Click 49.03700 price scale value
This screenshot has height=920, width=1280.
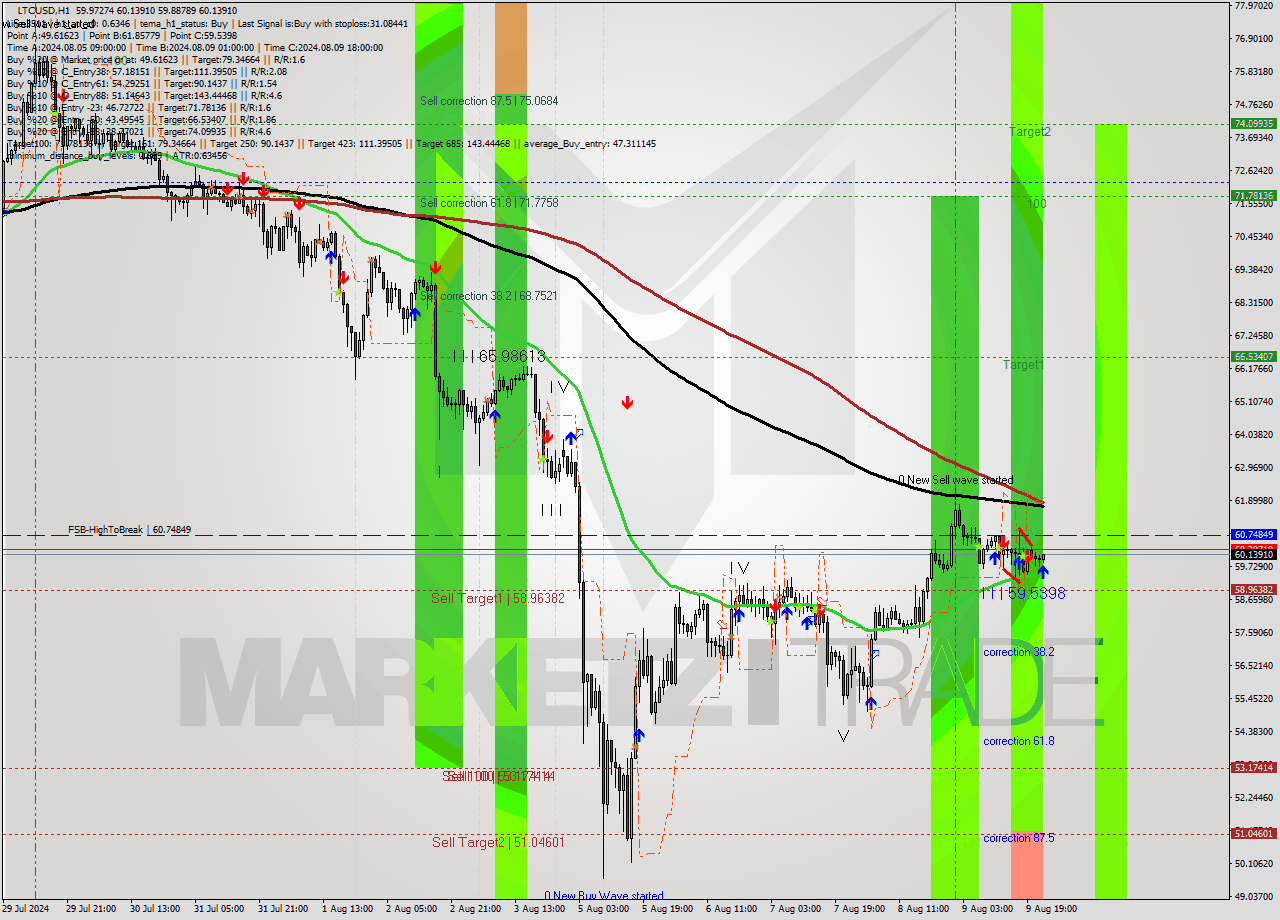1253,897
